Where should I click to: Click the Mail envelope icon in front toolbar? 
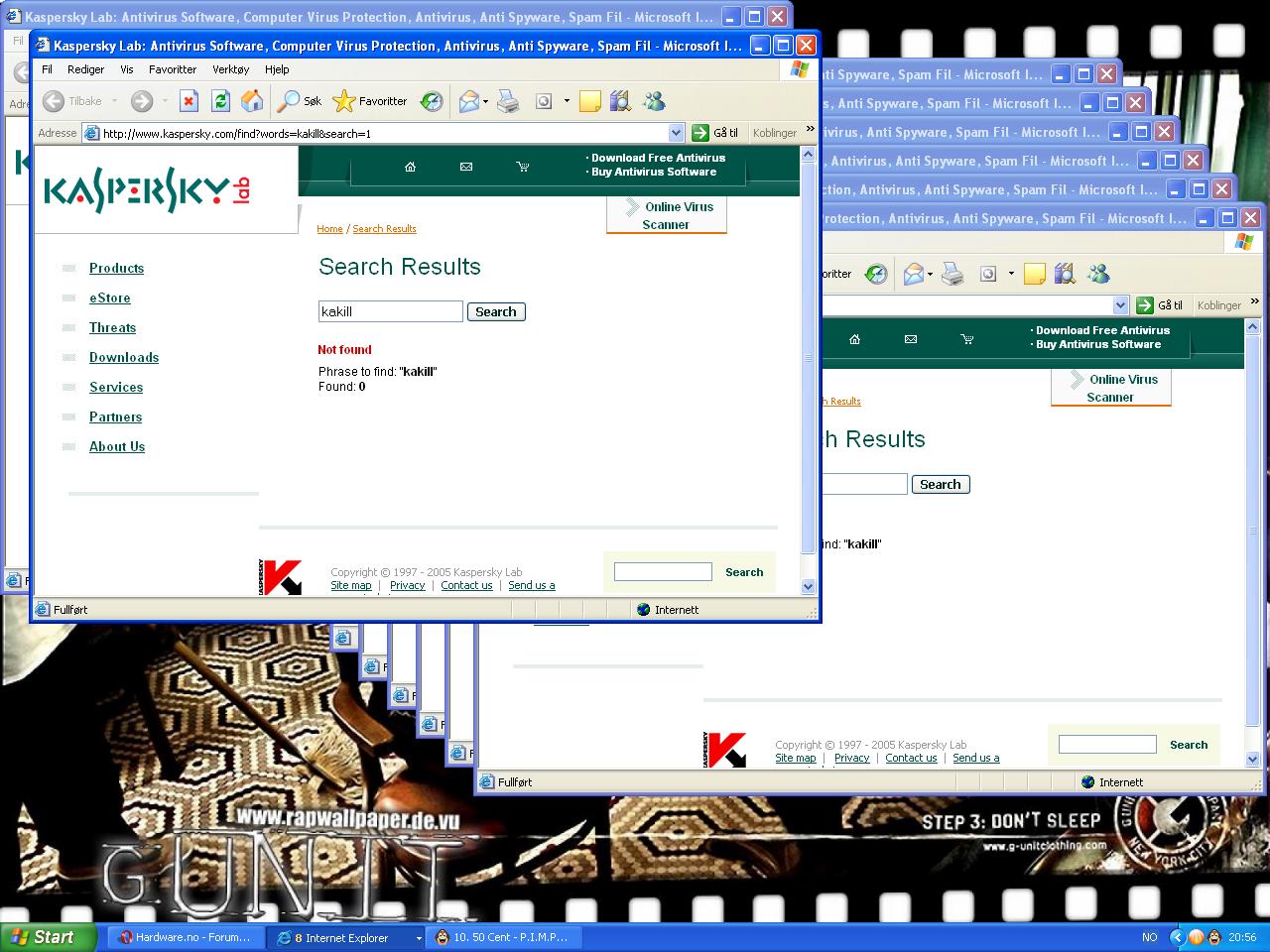(x=468, y=101)
